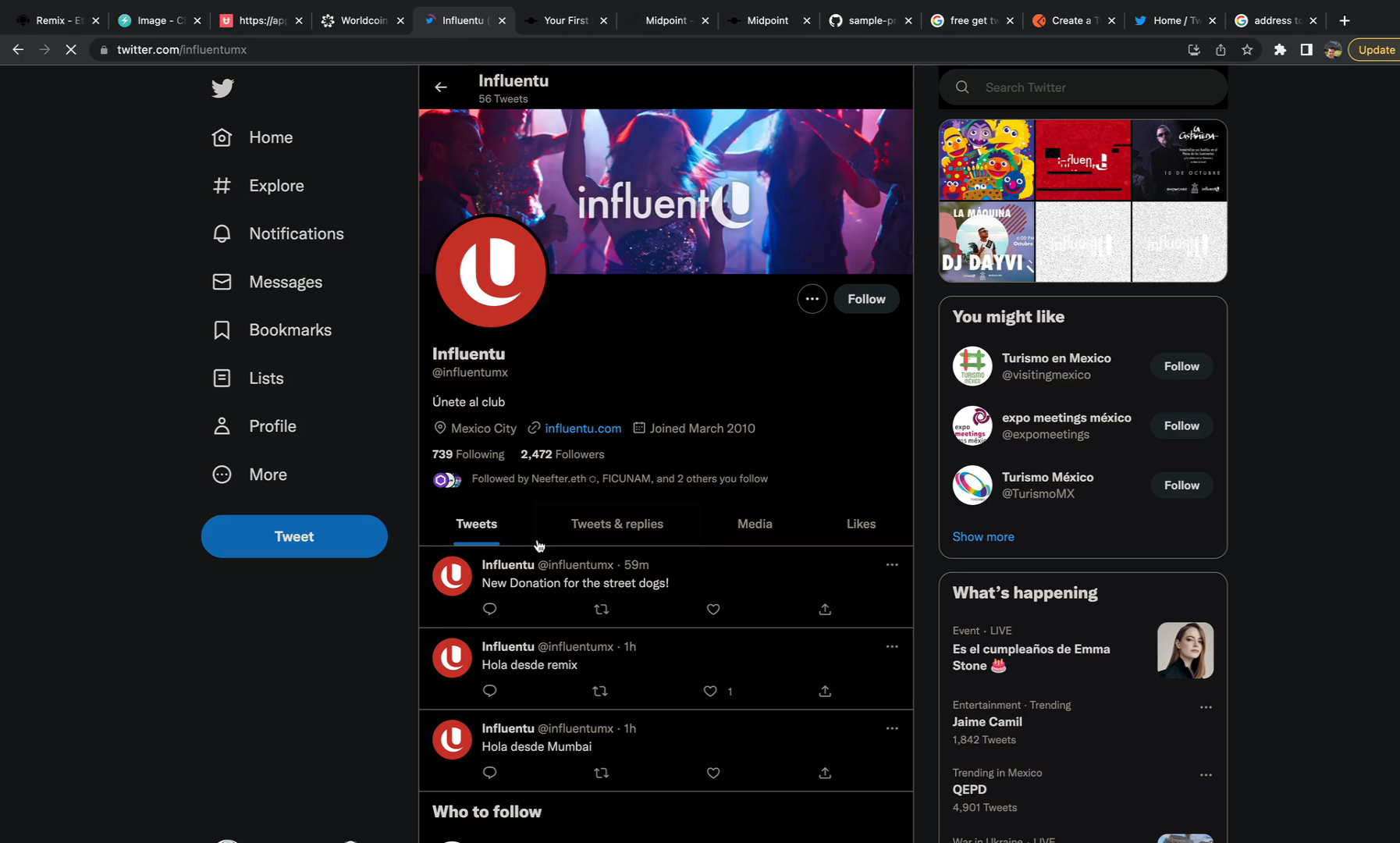This screenshot has height=843, width=1400.
Task: Switch to the Worldcoin browser tab
Action: click(363, 20)
